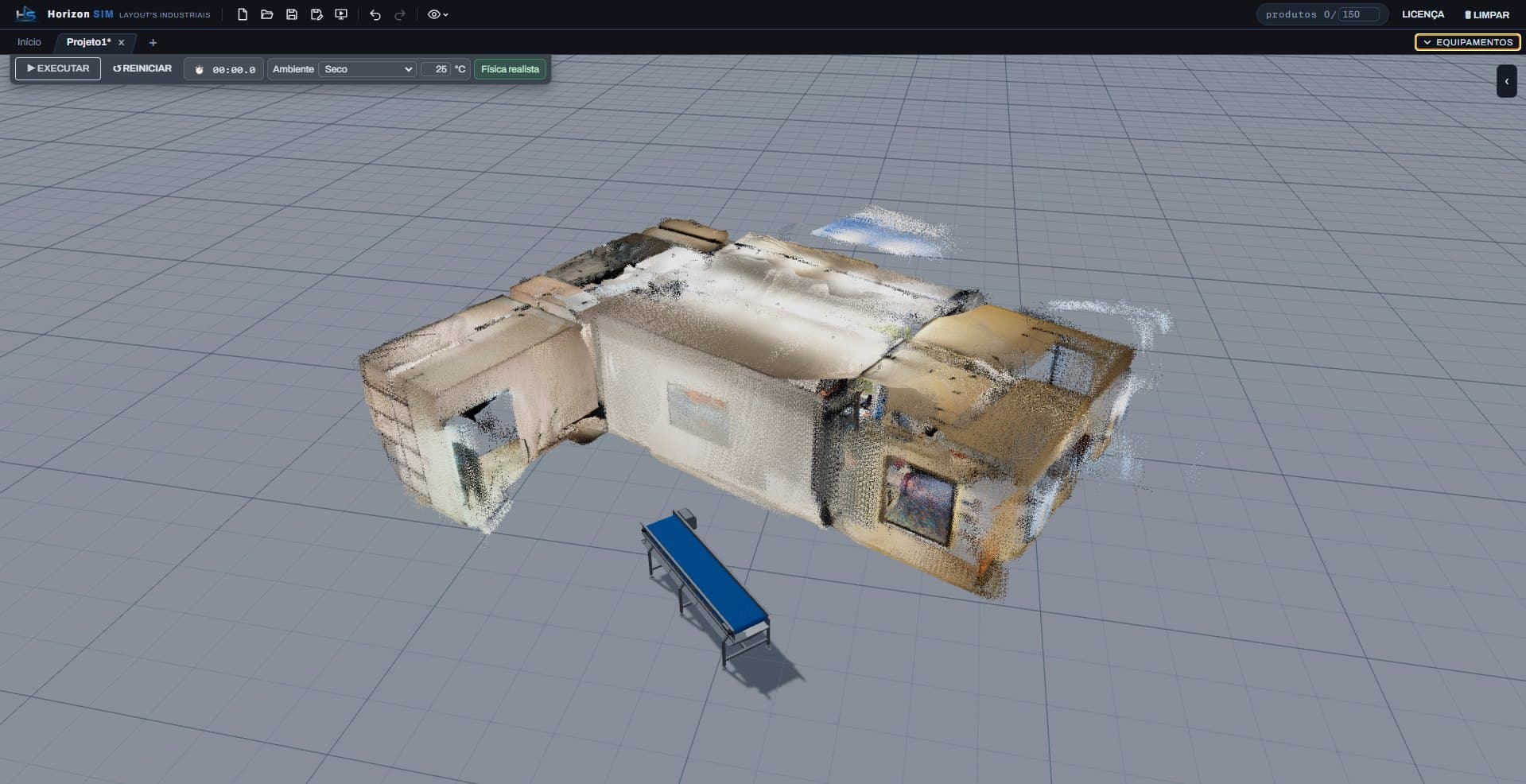This screenshot has height=784, width=1526.
Task: Switch to the Início tab
Action: click(x=29, y=42)
